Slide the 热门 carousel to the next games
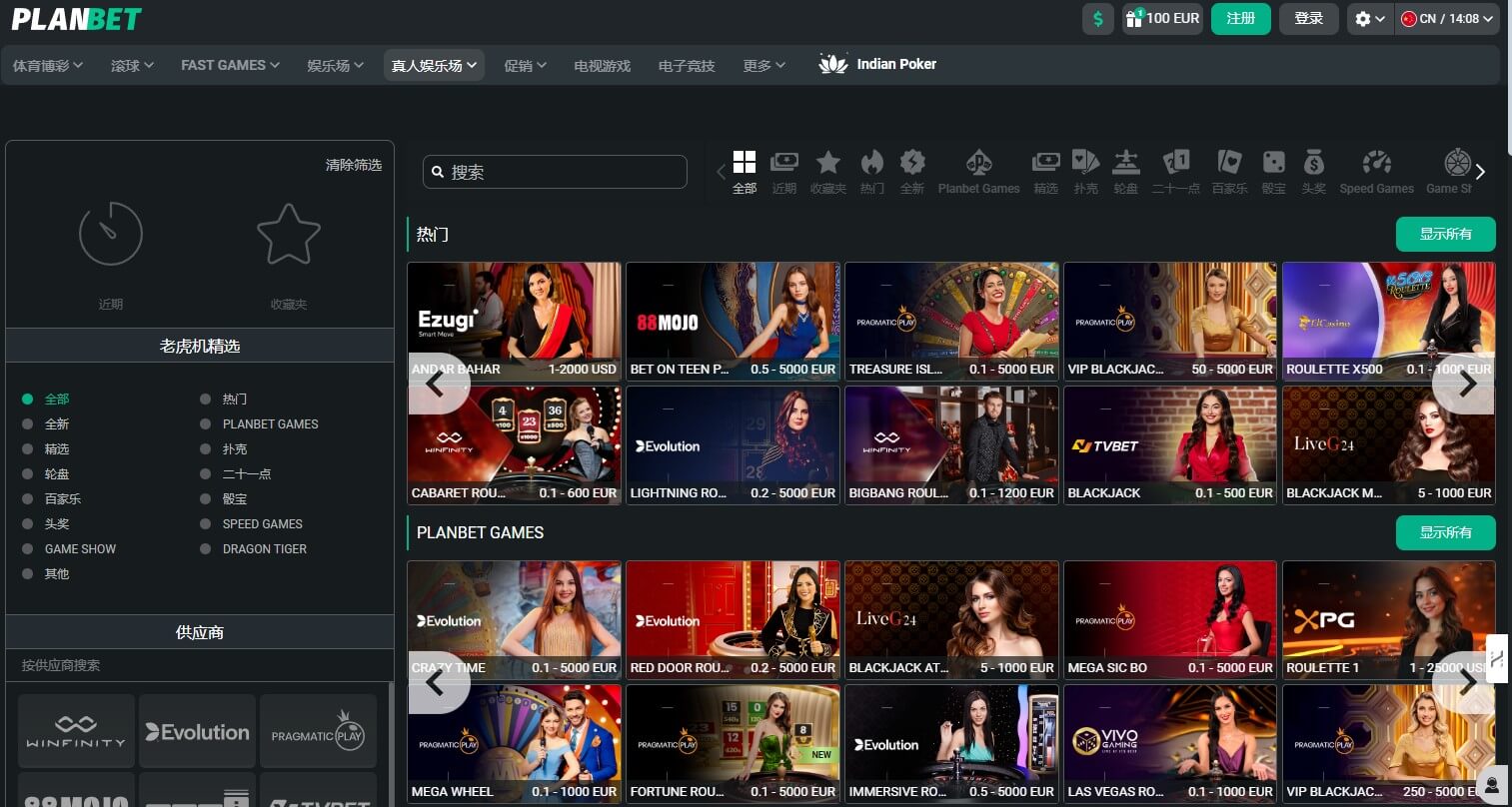This screenshot has height=807, width=1512. (1465, 383)
